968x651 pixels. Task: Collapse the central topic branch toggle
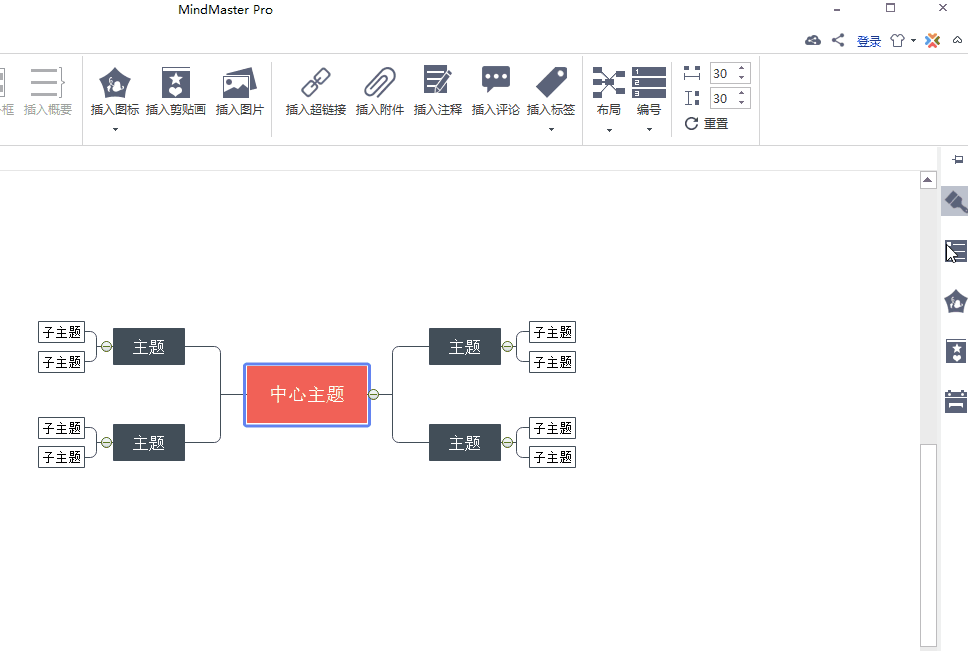tap(373, 394)
